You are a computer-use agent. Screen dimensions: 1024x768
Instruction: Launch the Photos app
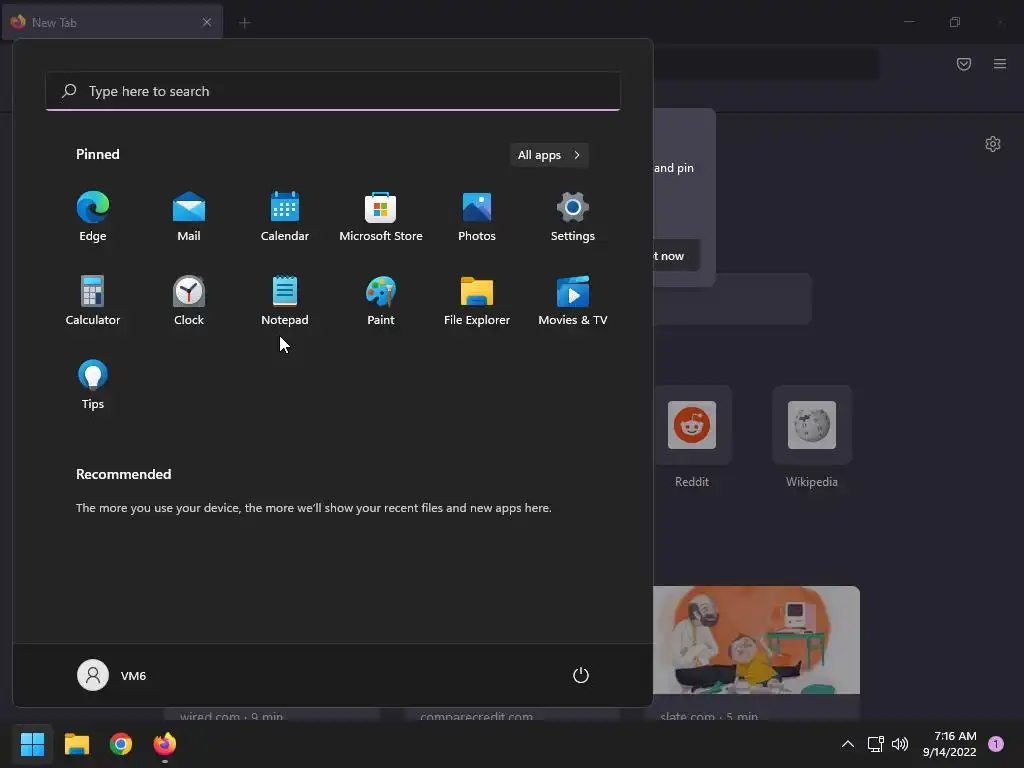[x=477, y=217]
